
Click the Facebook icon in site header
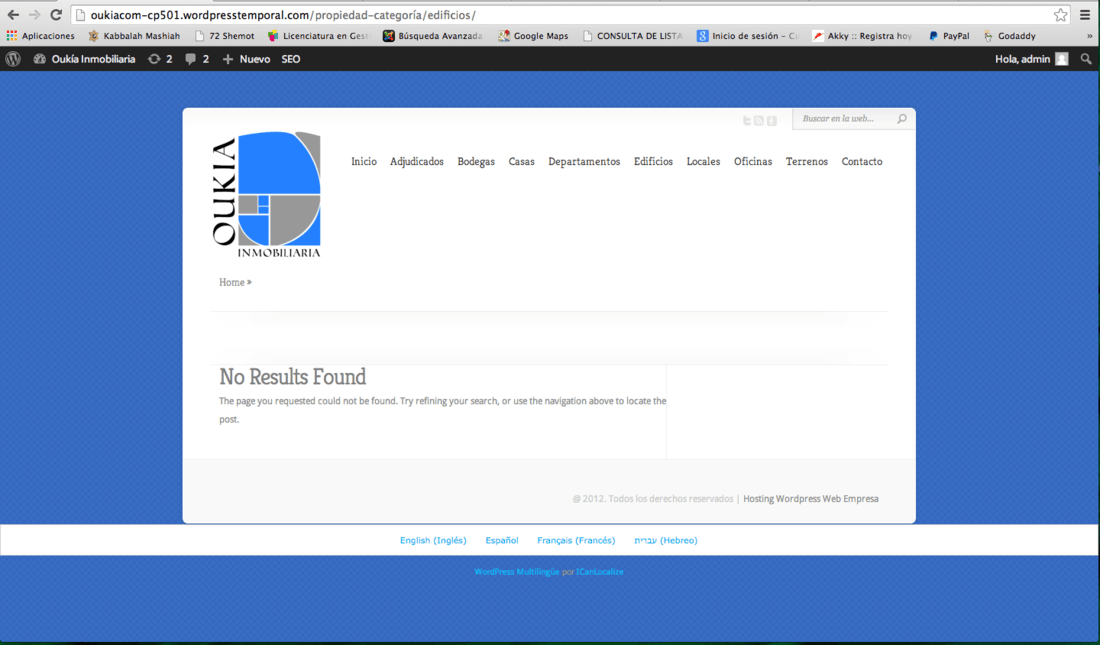pos(772,121)
